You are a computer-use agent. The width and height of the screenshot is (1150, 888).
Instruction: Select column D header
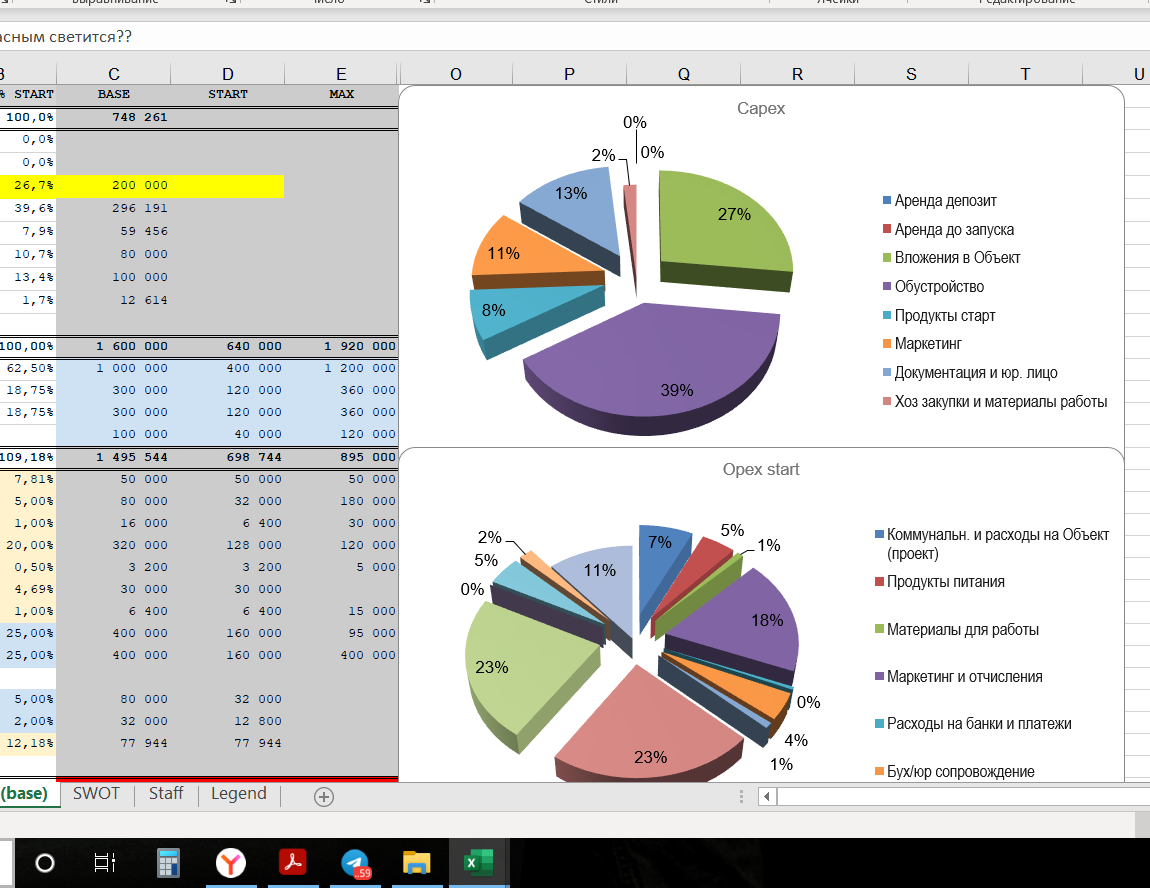pyautogui.click(x=227, y=74)
